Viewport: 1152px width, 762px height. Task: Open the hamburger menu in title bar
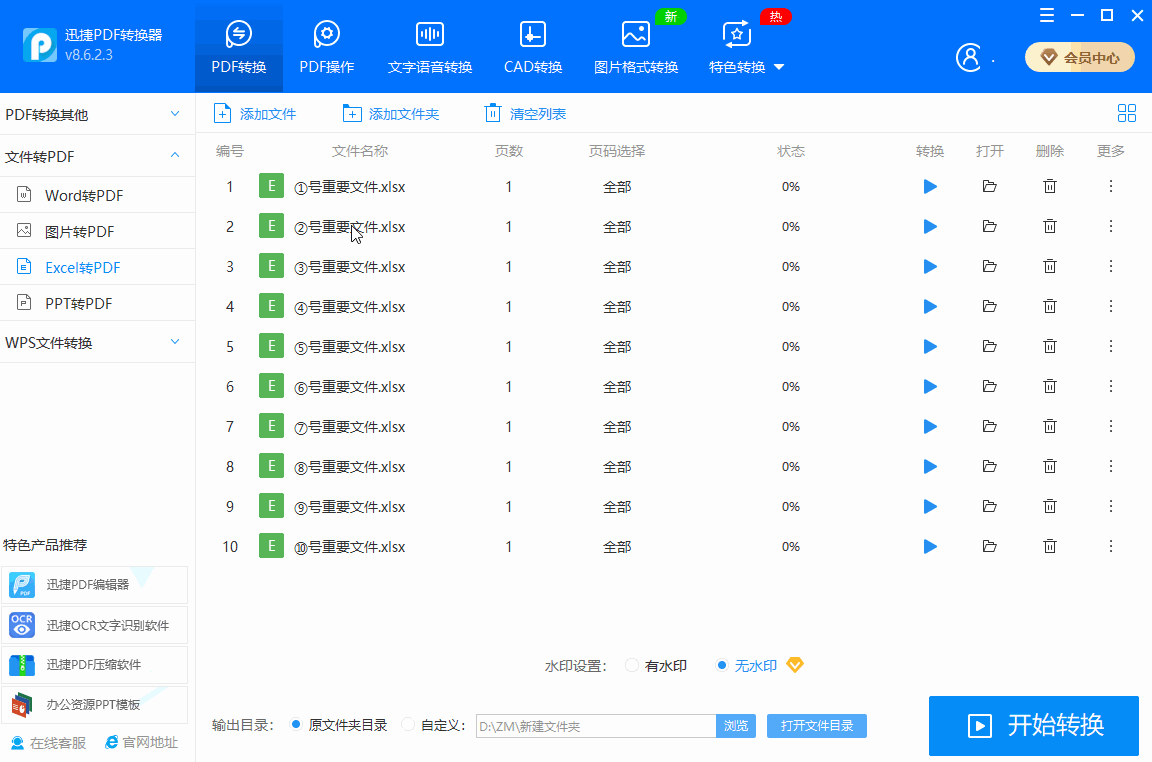[x=1047, y=15]
